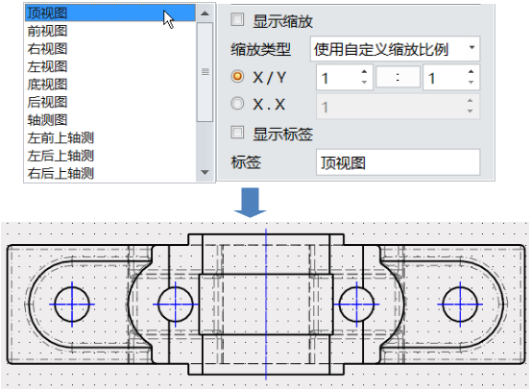Select 底视图 in the view list
The height and width of the screenshot is (389, 530).
(110, 84)
